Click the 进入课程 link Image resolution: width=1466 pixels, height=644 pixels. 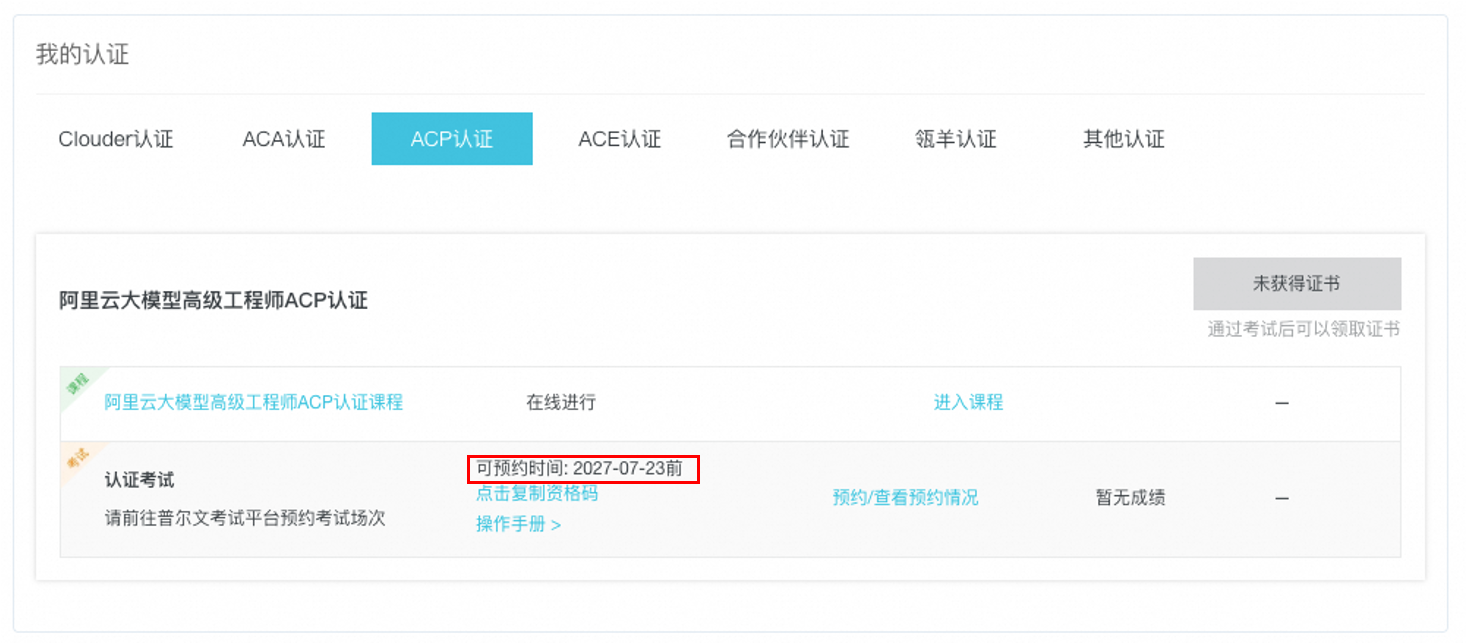pyautogui.click(x=968, y=402)
